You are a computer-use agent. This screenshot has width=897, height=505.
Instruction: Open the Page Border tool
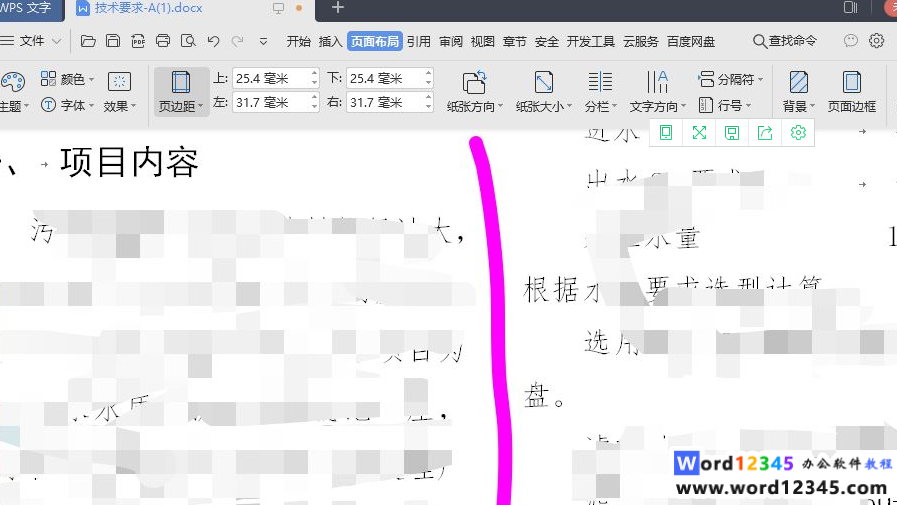[x=851, y=91]
